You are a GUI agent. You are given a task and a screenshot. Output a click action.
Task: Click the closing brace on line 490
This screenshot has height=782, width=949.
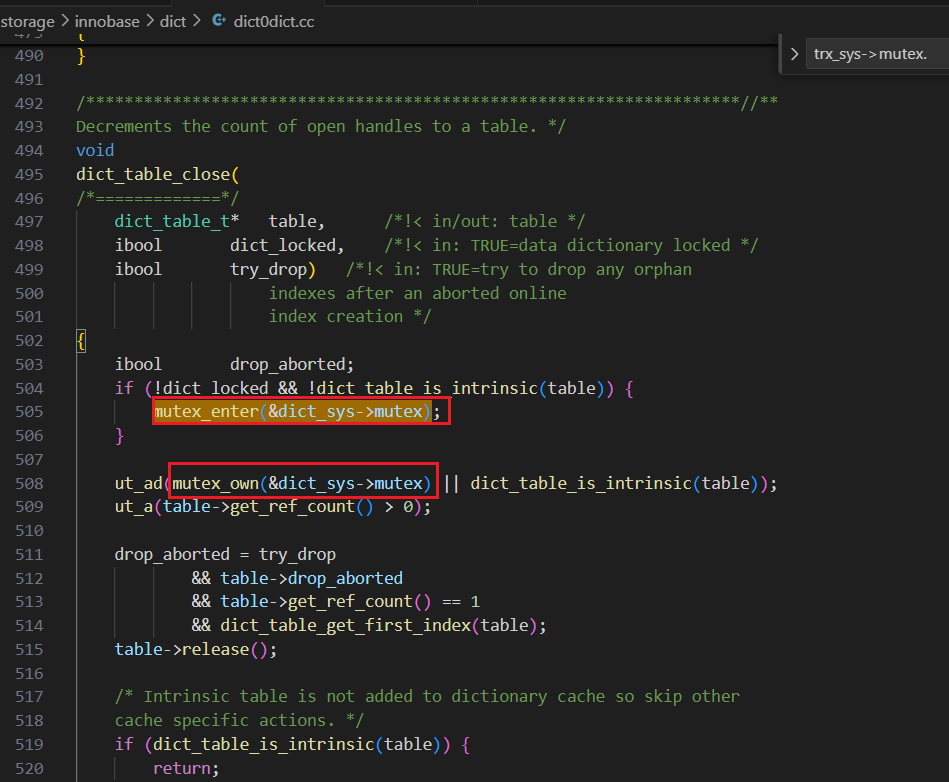81,56
